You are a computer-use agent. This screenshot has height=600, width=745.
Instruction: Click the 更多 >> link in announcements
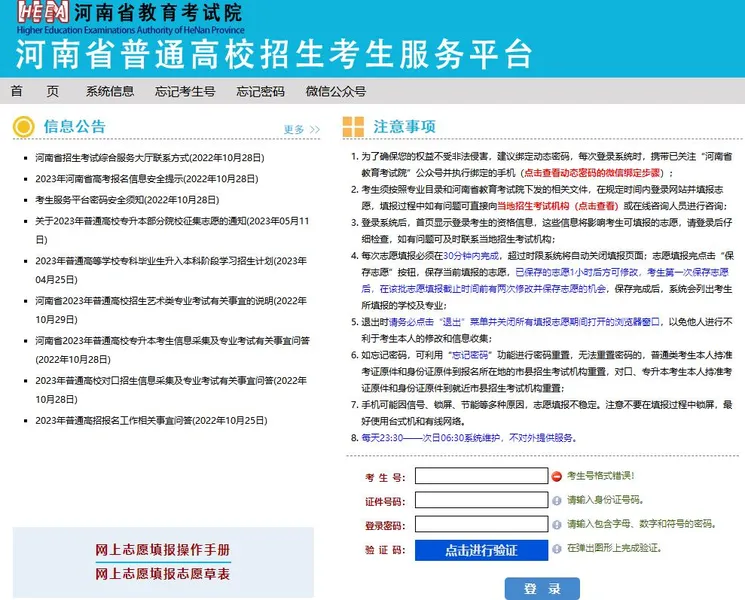(x=302, y=129)
